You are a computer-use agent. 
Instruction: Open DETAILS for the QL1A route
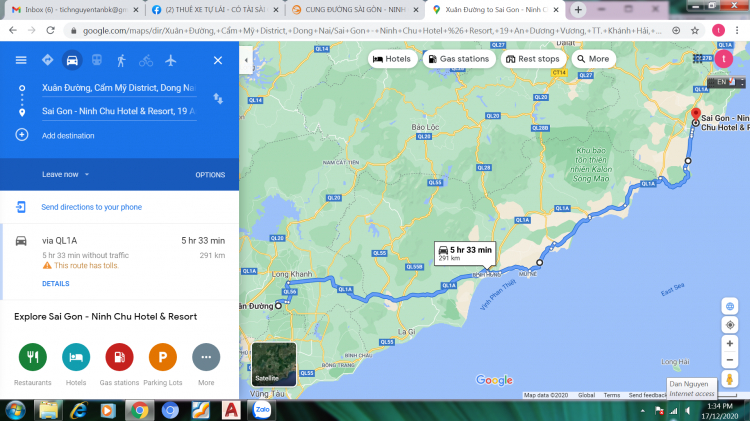pos(55,284)
